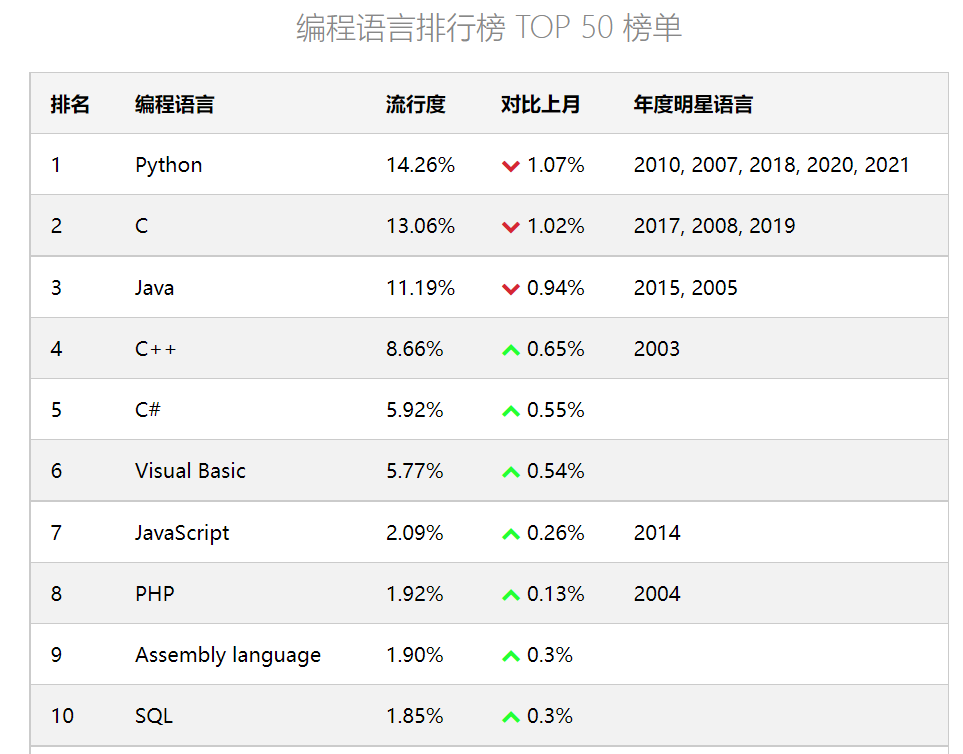Click the red down arrow in C row
The image size is (963, 754).
point(511,227)
